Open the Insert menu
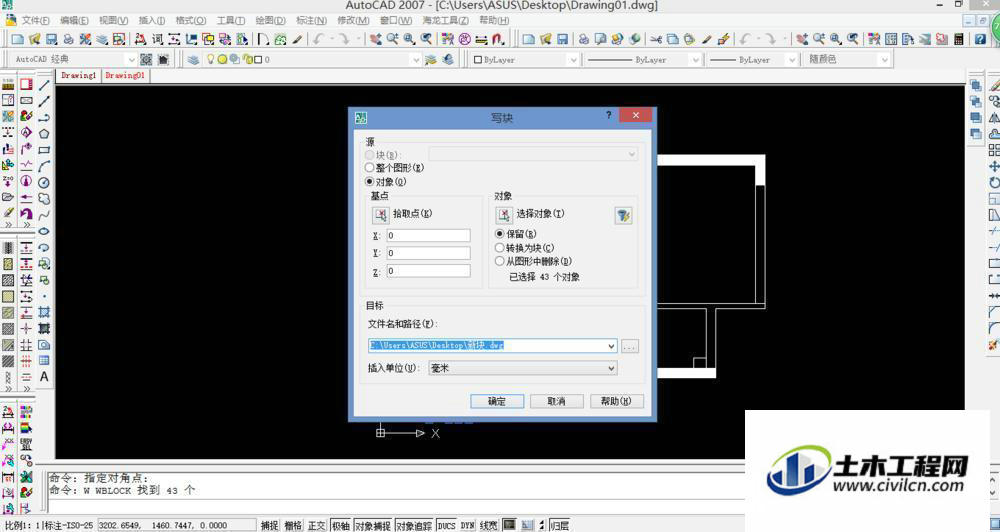Viewport: 1000px width, 532px height. click(x=152, y=20)
